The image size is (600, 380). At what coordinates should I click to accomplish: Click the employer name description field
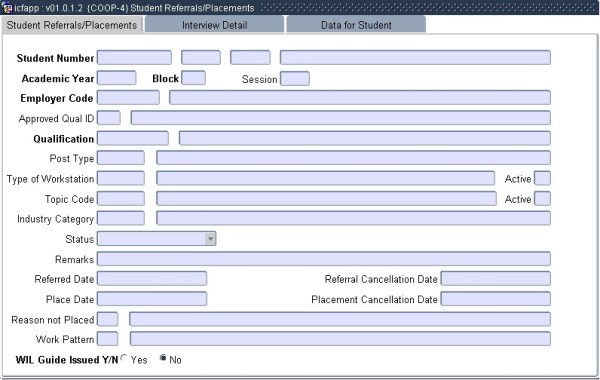point(360,98)
